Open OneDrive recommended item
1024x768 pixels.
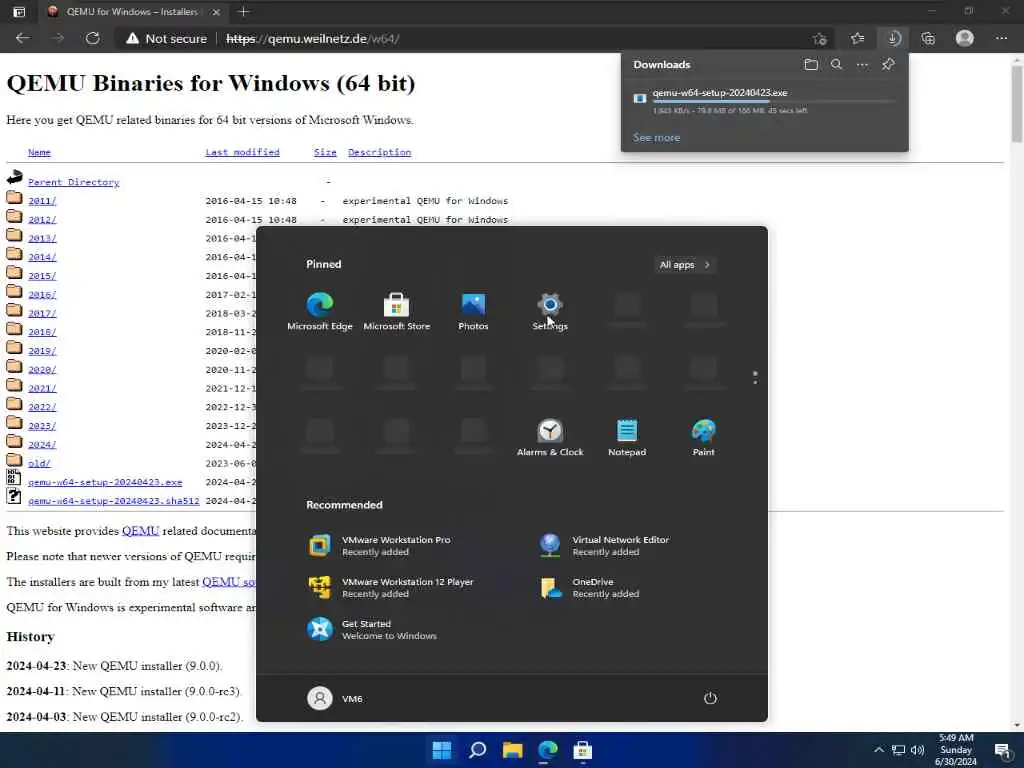coord(590,587)
